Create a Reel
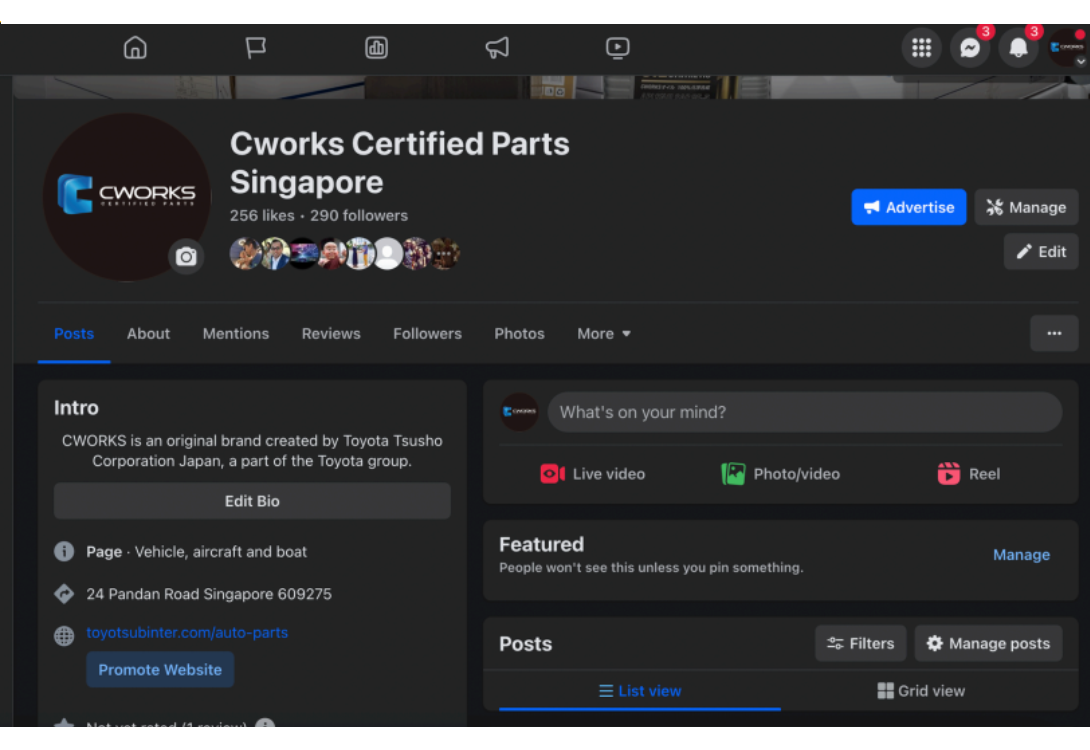The image size is (1090, 750). tap(968, 474)
